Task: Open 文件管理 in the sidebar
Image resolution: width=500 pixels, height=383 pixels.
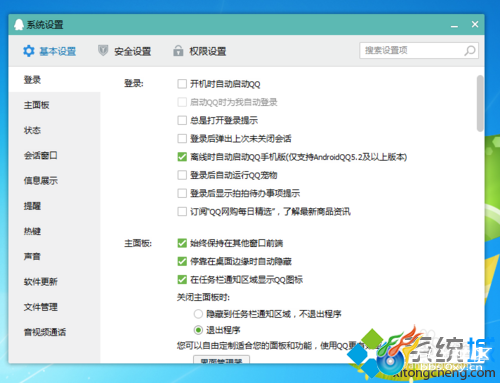Action: pyautogui.click(x=54, y=307)
